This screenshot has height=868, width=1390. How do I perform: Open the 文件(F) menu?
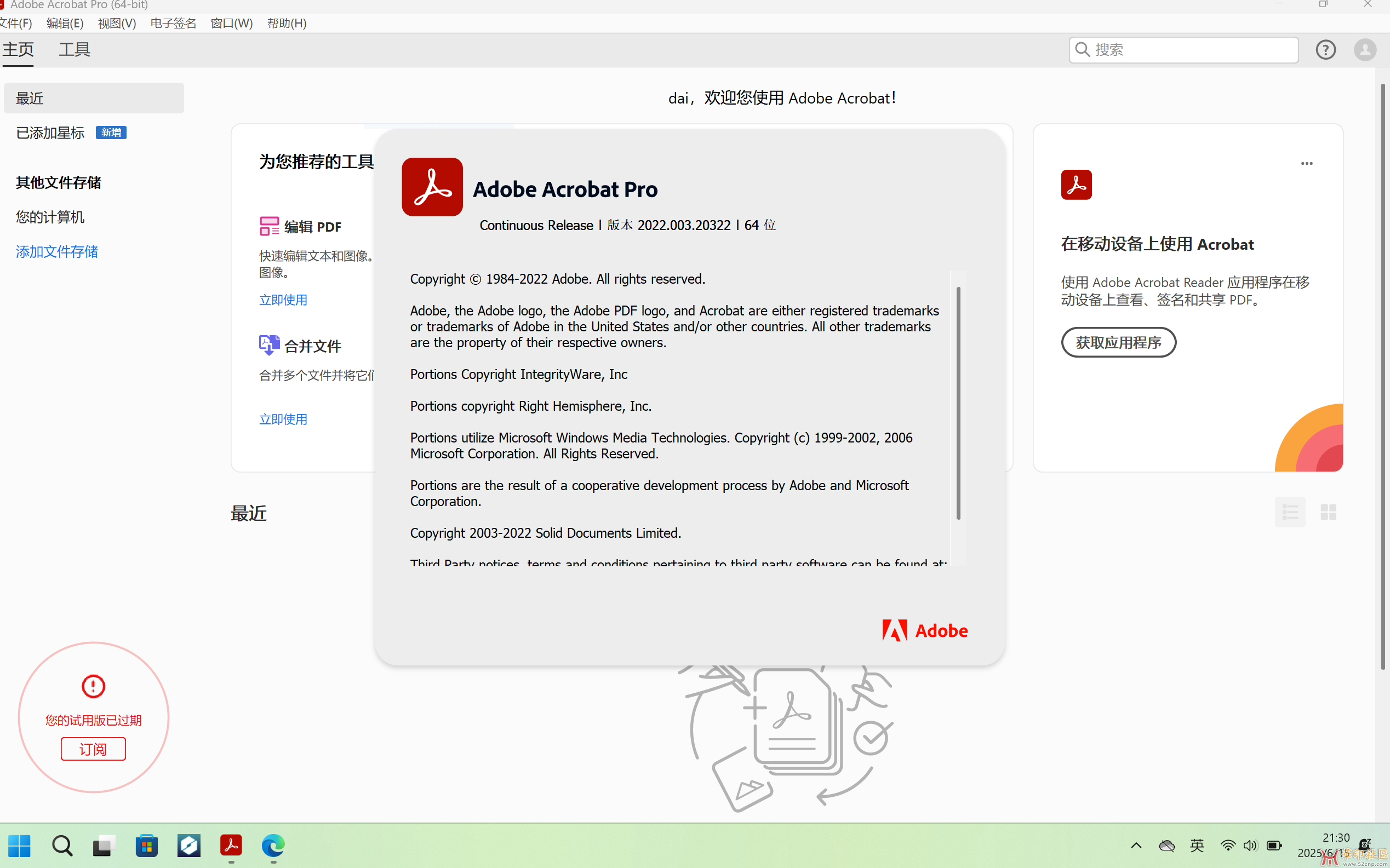coord(15,23)
